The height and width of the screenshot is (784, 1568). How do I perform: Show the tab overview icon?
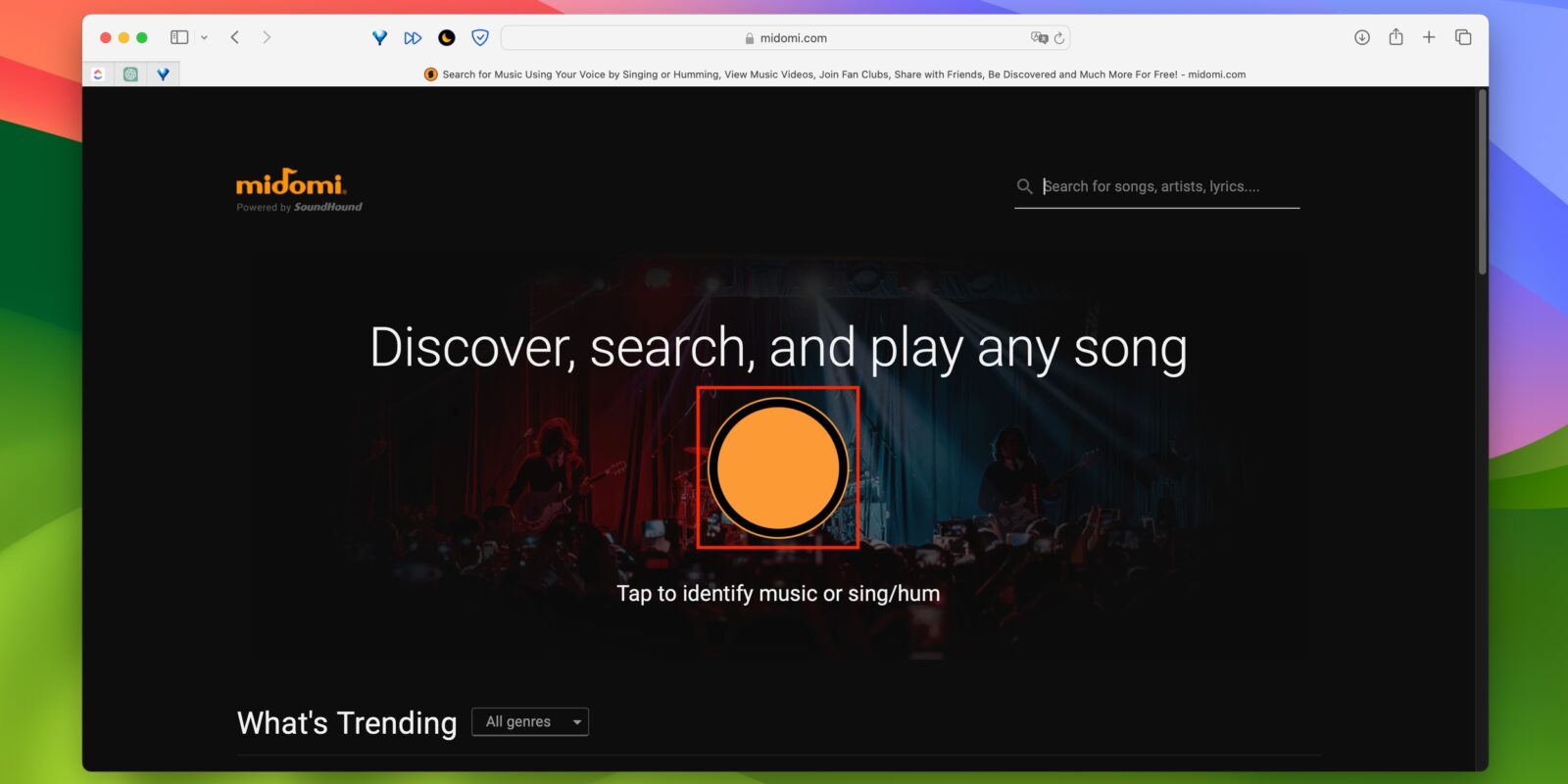[x=1463, y=37]
